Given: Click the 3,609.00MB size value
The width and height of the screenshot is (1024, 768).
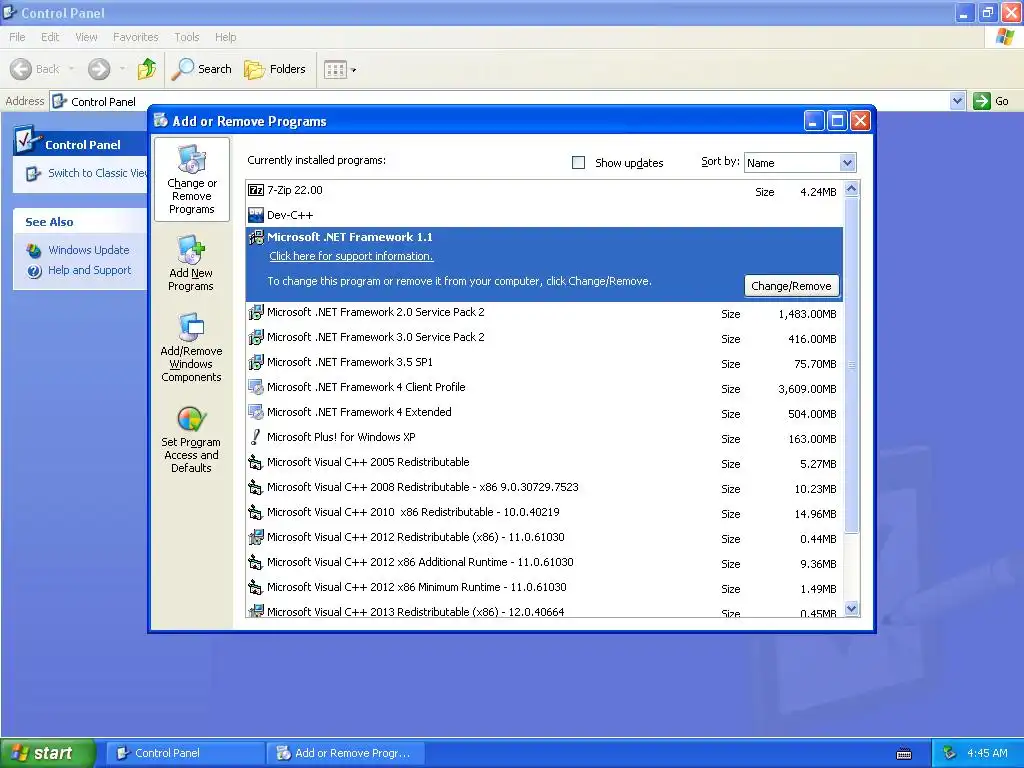Looking at the screenshot, I should click(x=807, y=389).
